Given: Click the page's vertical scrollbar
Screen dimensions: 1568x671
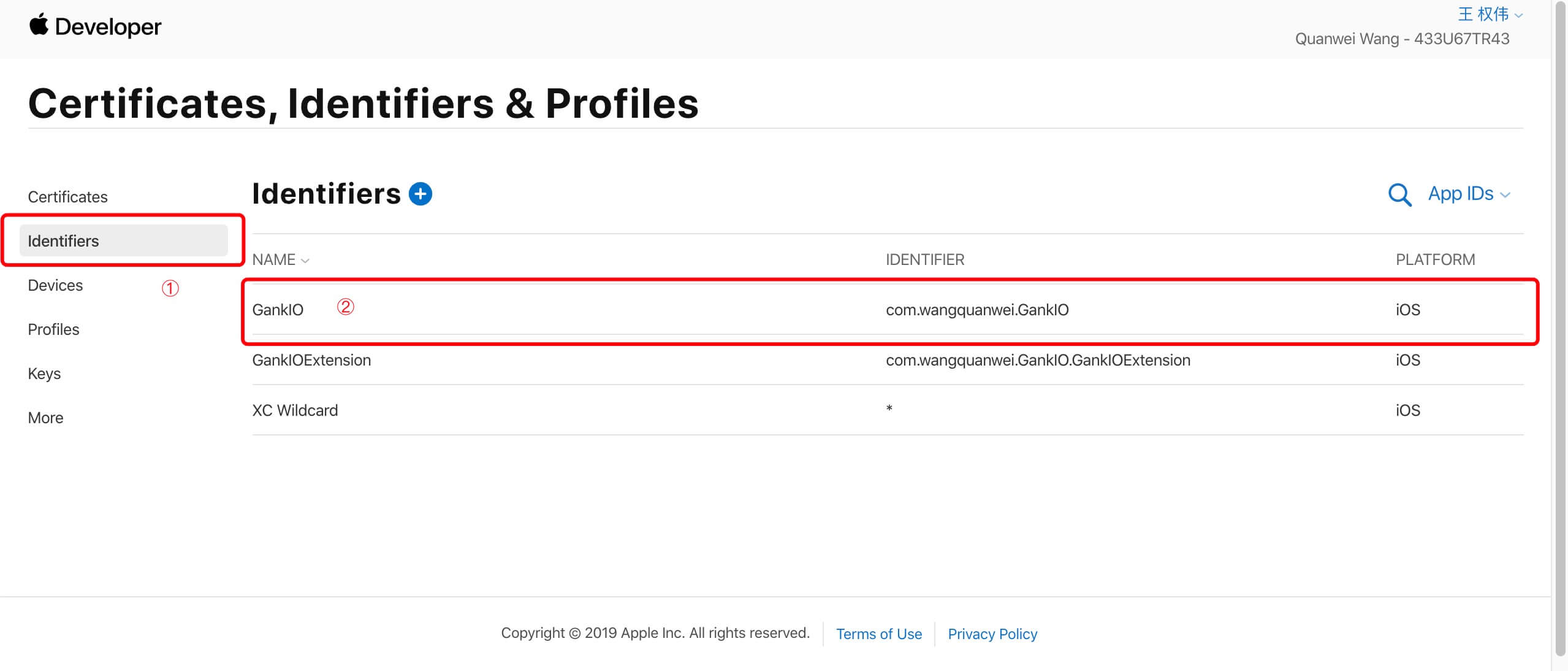Looking at the screenshot, I should click(x=1560, y=331).
